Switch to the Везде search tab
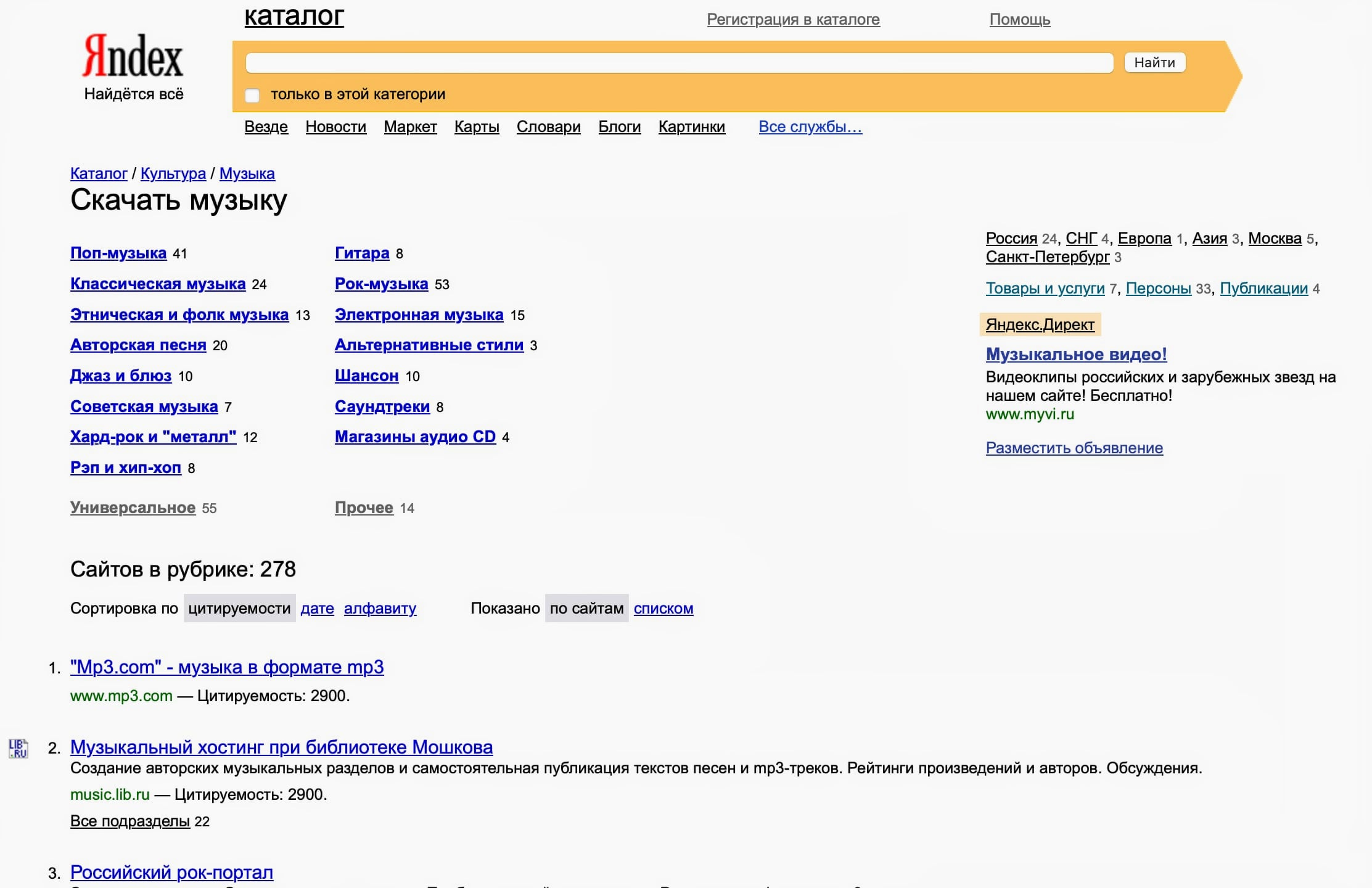Screen dimensions: 1372x888 (x=266, y=127)
